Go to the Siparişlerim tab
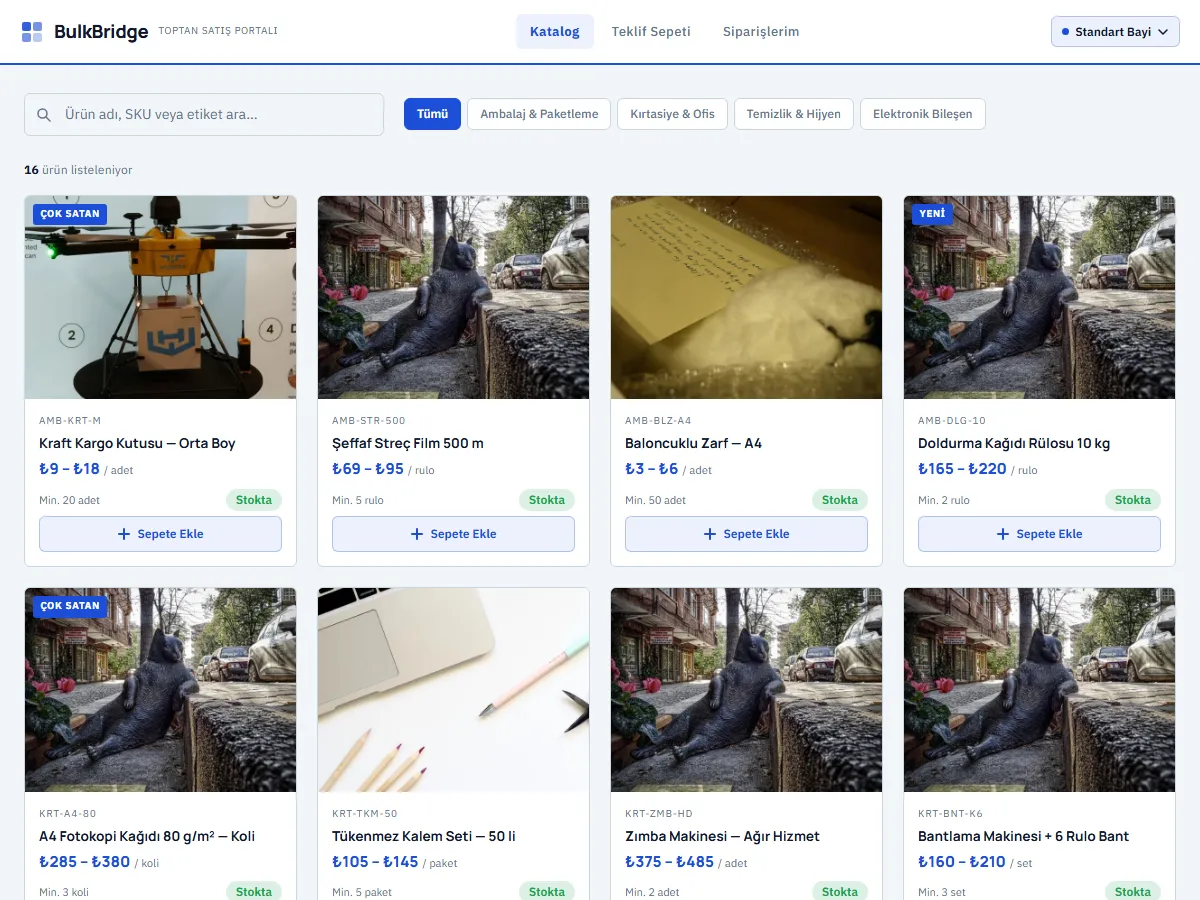Image resolution: width=1200 pixels, height=900 pixels. pos(761,32)
